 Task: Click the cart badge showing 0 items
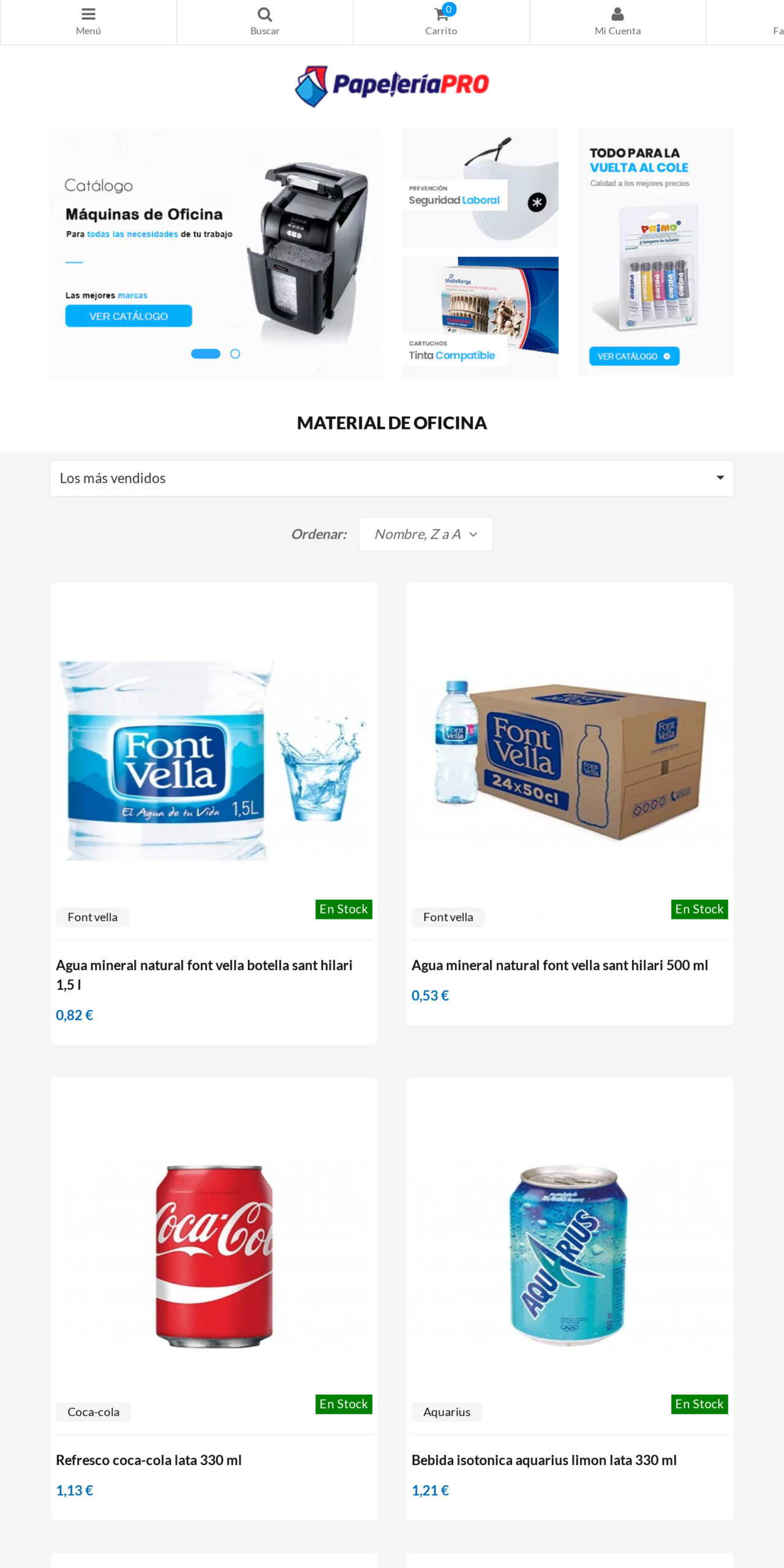449,7
